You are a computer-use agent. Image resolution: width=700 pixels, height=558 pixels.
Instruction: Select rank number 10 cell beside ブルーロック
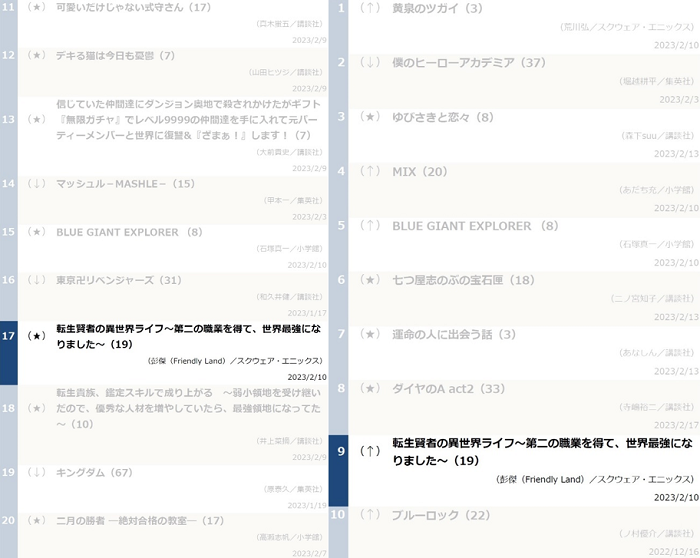click(338, 532)
